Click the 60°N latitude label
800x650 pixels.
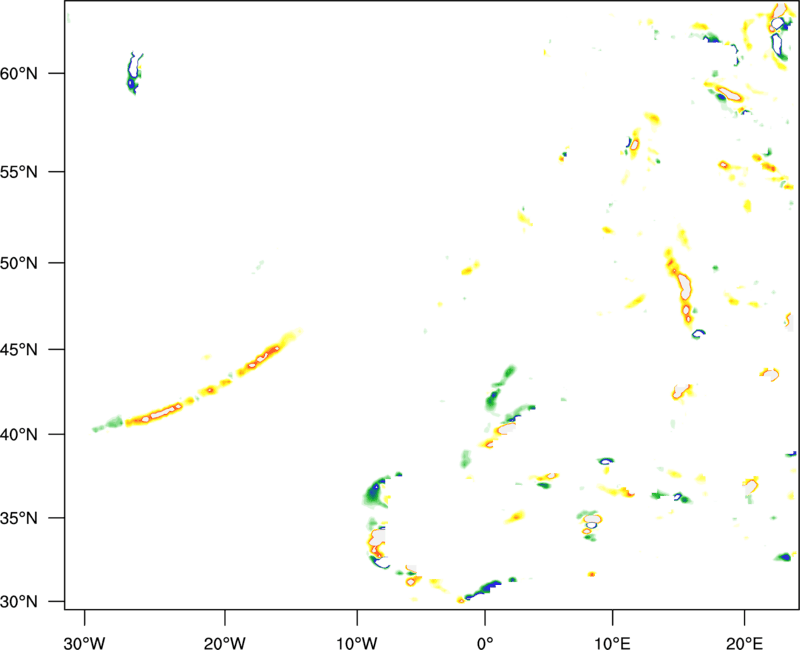click(x=19, y=74)
